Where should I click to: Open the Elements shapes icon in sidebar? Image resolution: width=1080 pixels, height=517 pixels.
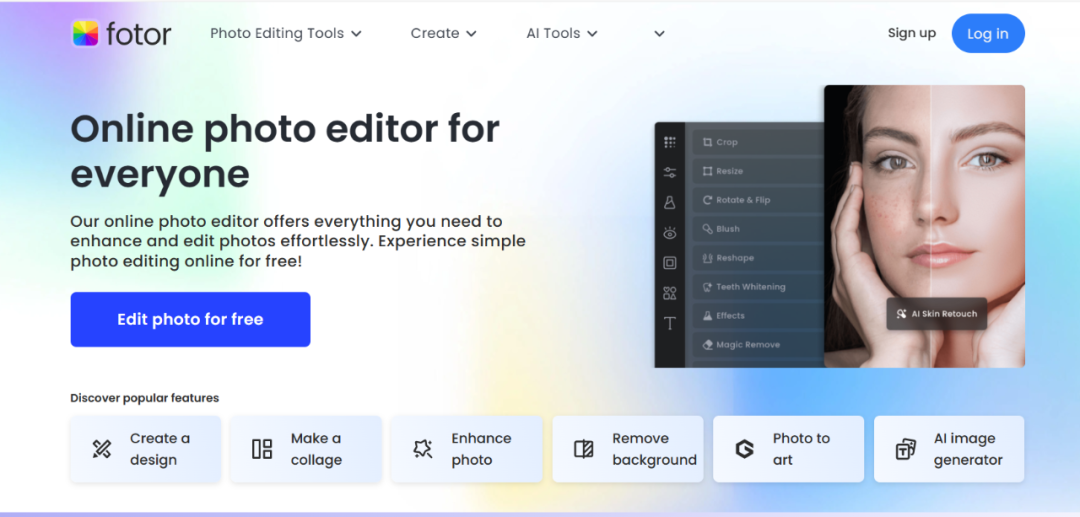[670, 293]
